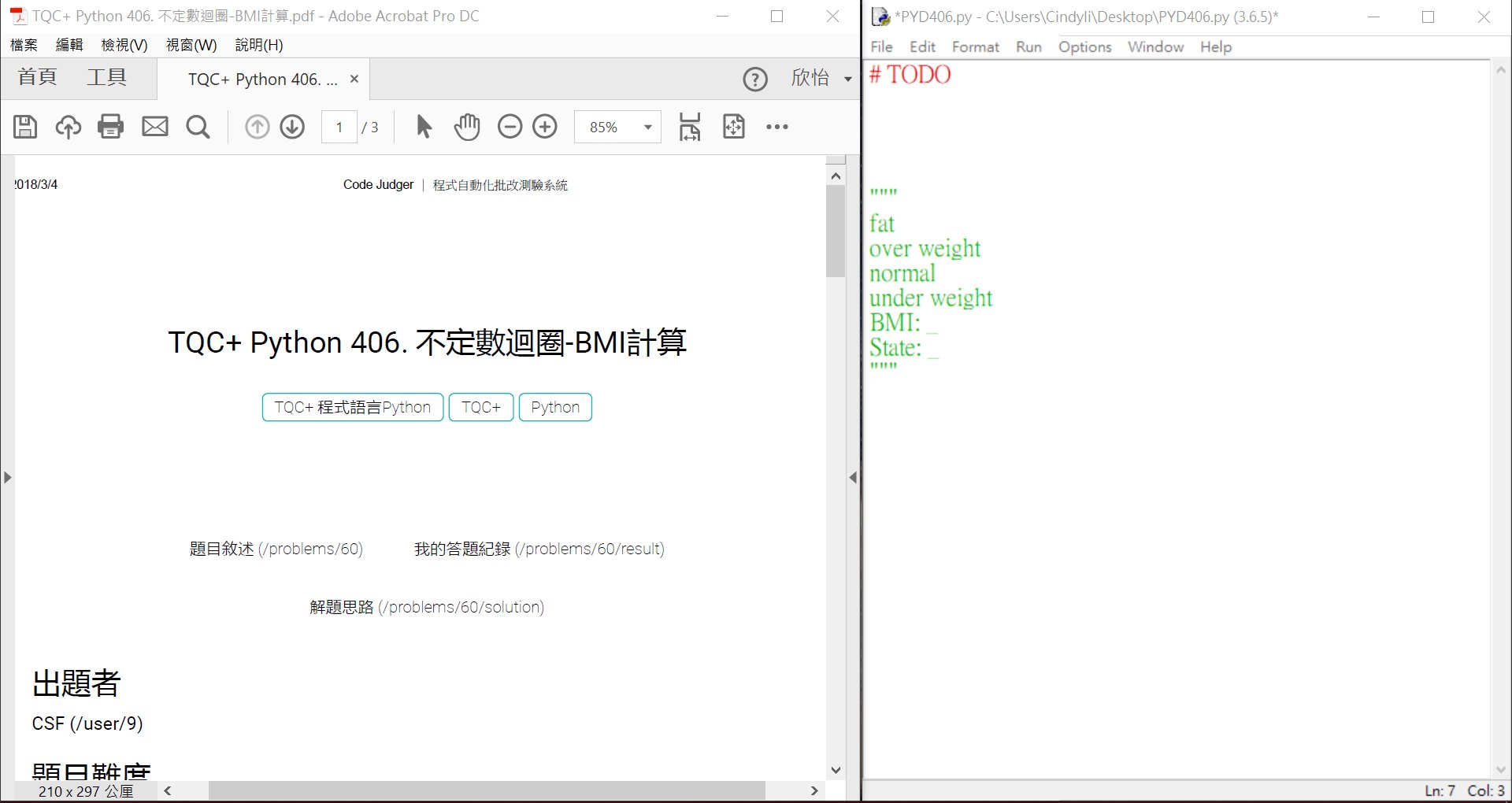
Task: Click the 'under weight' line in IDLE
Action: coord(931,298)
